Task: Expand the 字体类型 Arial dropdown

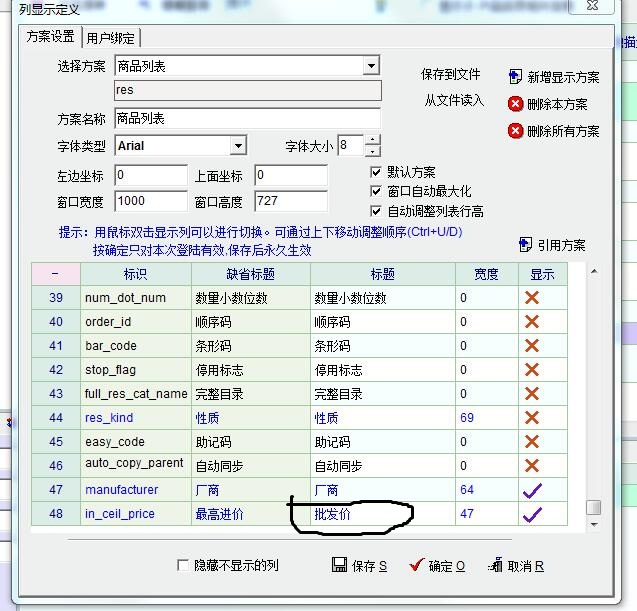Action: pyautogui.click(x=238, y=146)
